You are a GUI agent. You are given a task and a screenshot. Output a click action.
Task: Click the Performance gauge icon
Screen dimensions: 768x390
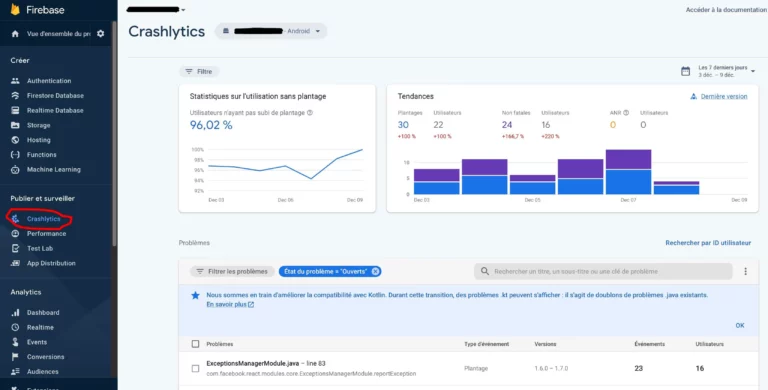(15, 234)
